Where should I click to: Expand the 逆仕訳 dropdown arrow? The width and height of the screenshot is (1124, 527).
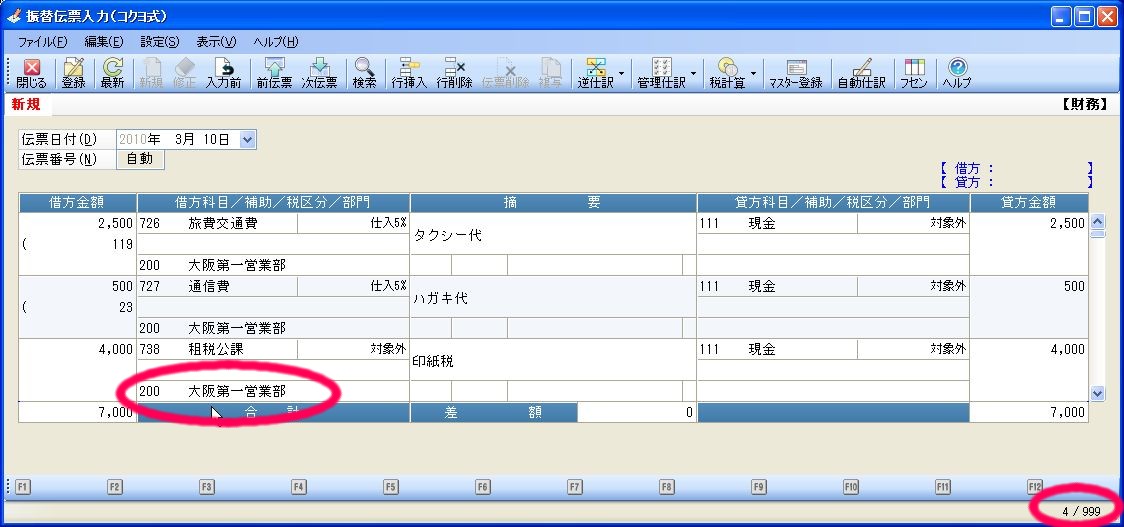pos(621,73)
